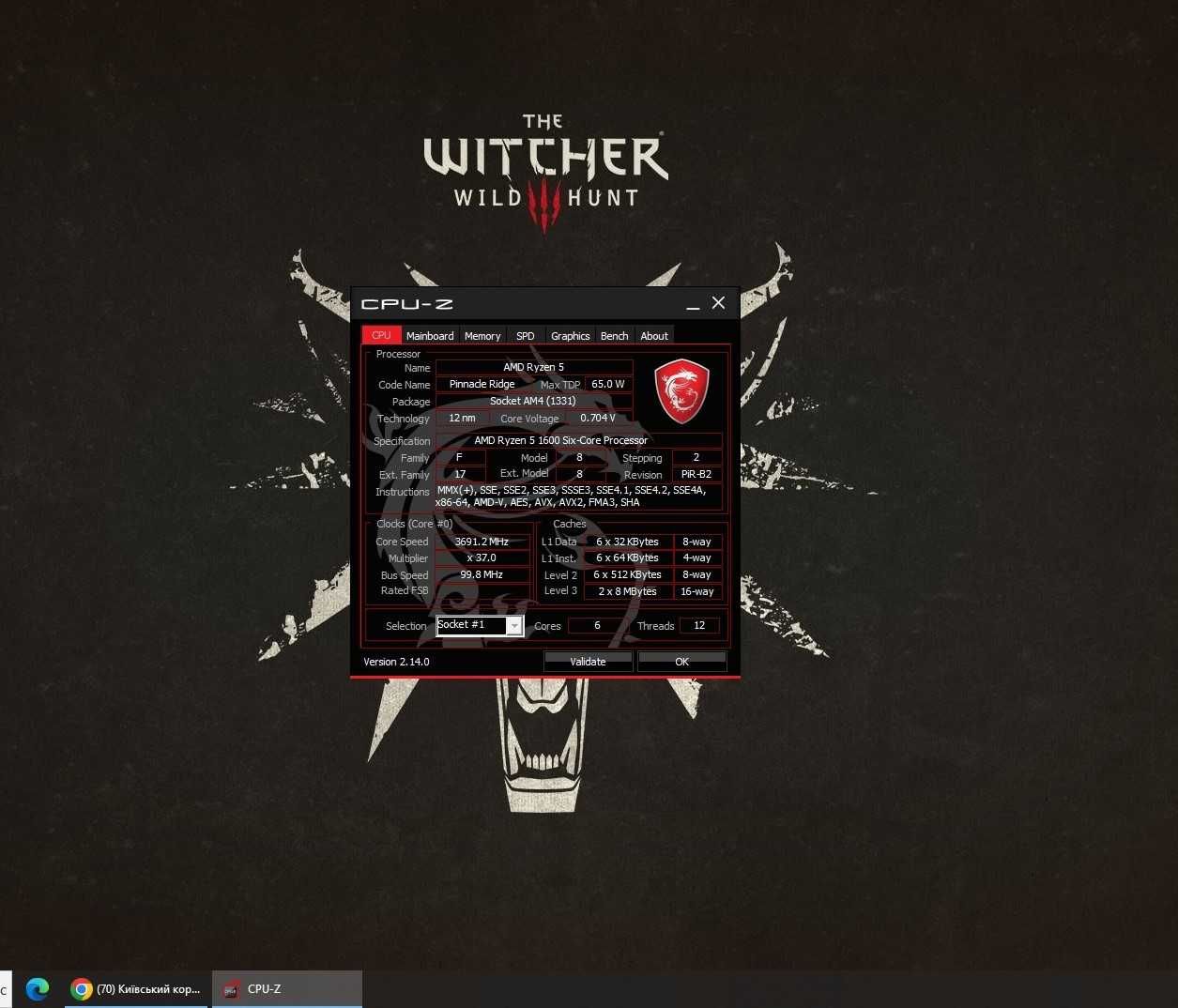Click the Validate button

pyautogui.click(x=588, y=662)
